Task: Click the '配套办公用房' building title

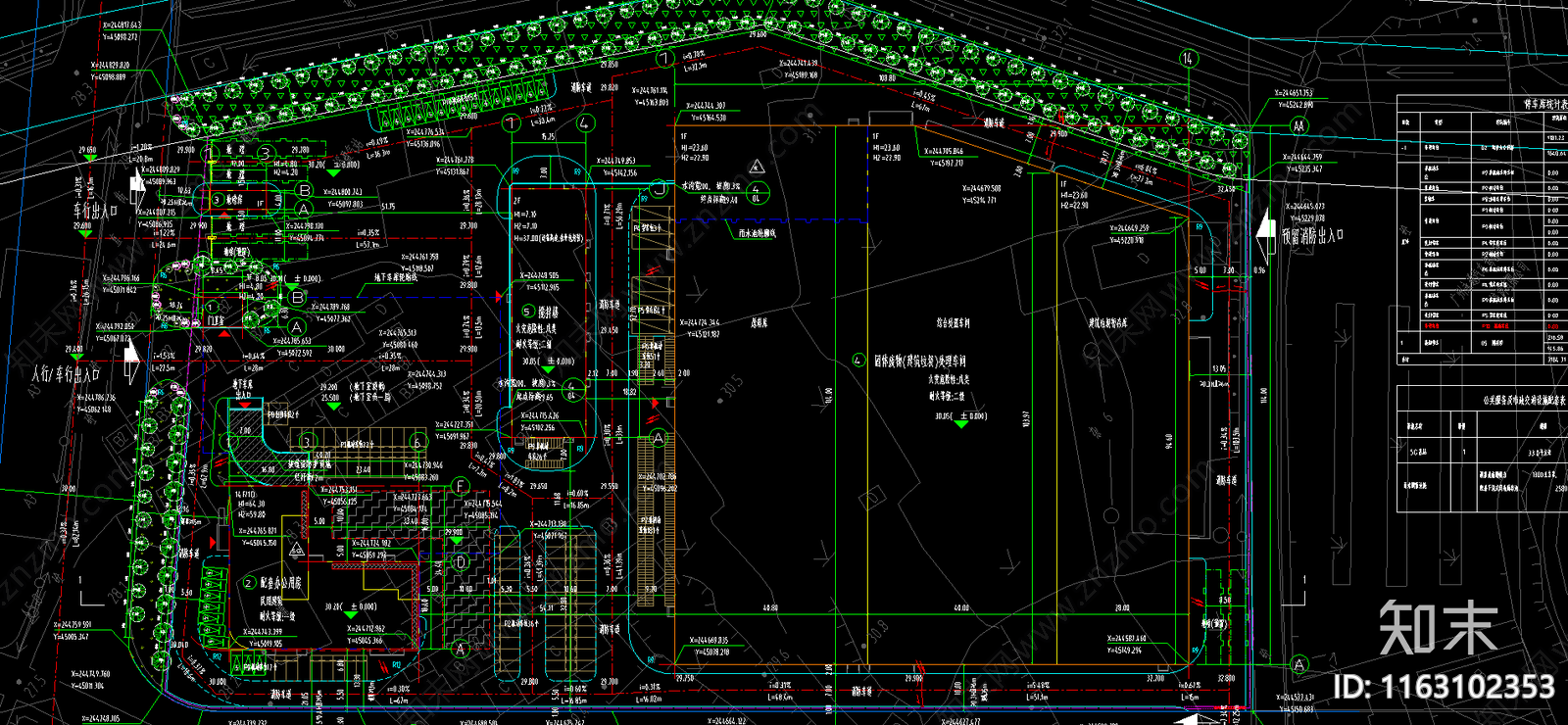Action: 279,583
